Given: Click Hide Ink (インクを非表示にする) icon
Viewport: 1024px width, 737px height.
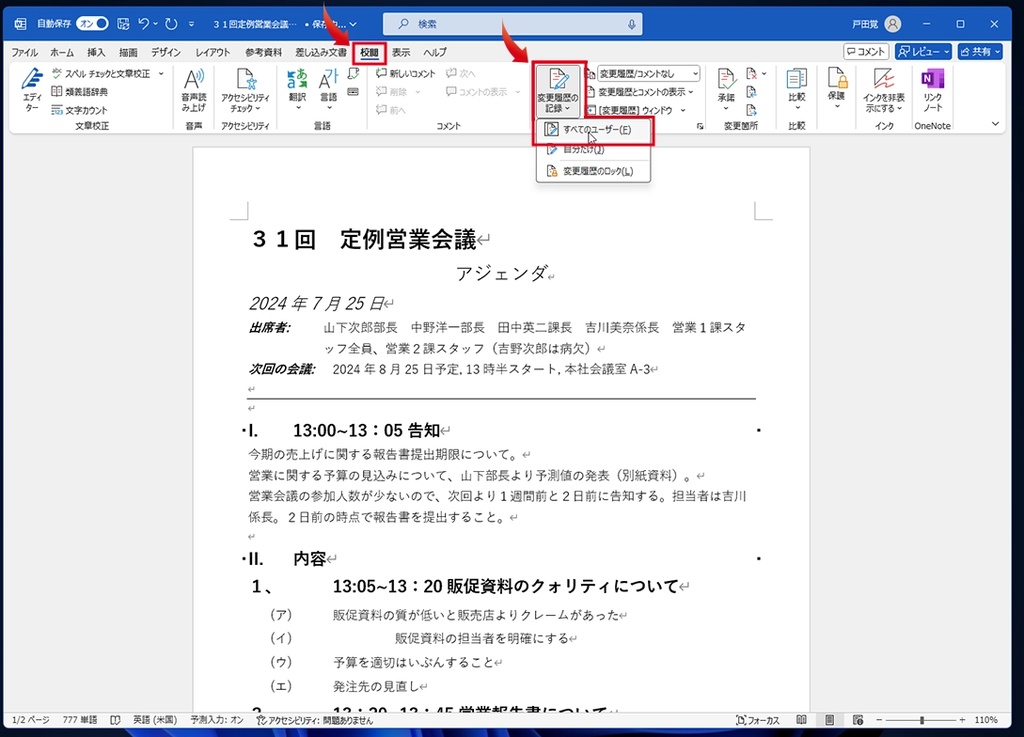Looking at the screenshot, I should tap(884, 80).
